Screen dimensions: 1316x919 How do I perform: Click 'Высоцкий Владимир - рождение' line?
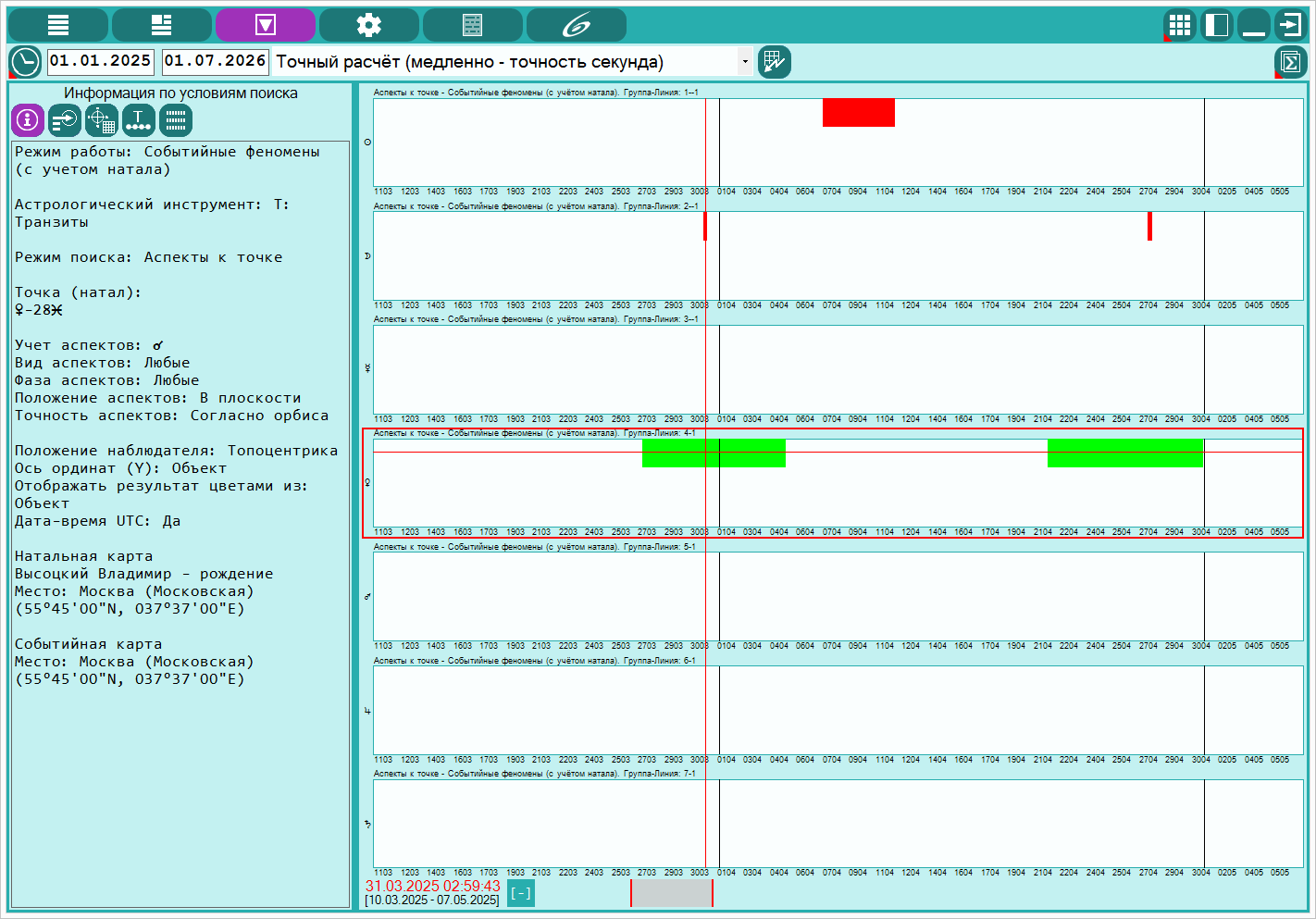coord(143,574)
